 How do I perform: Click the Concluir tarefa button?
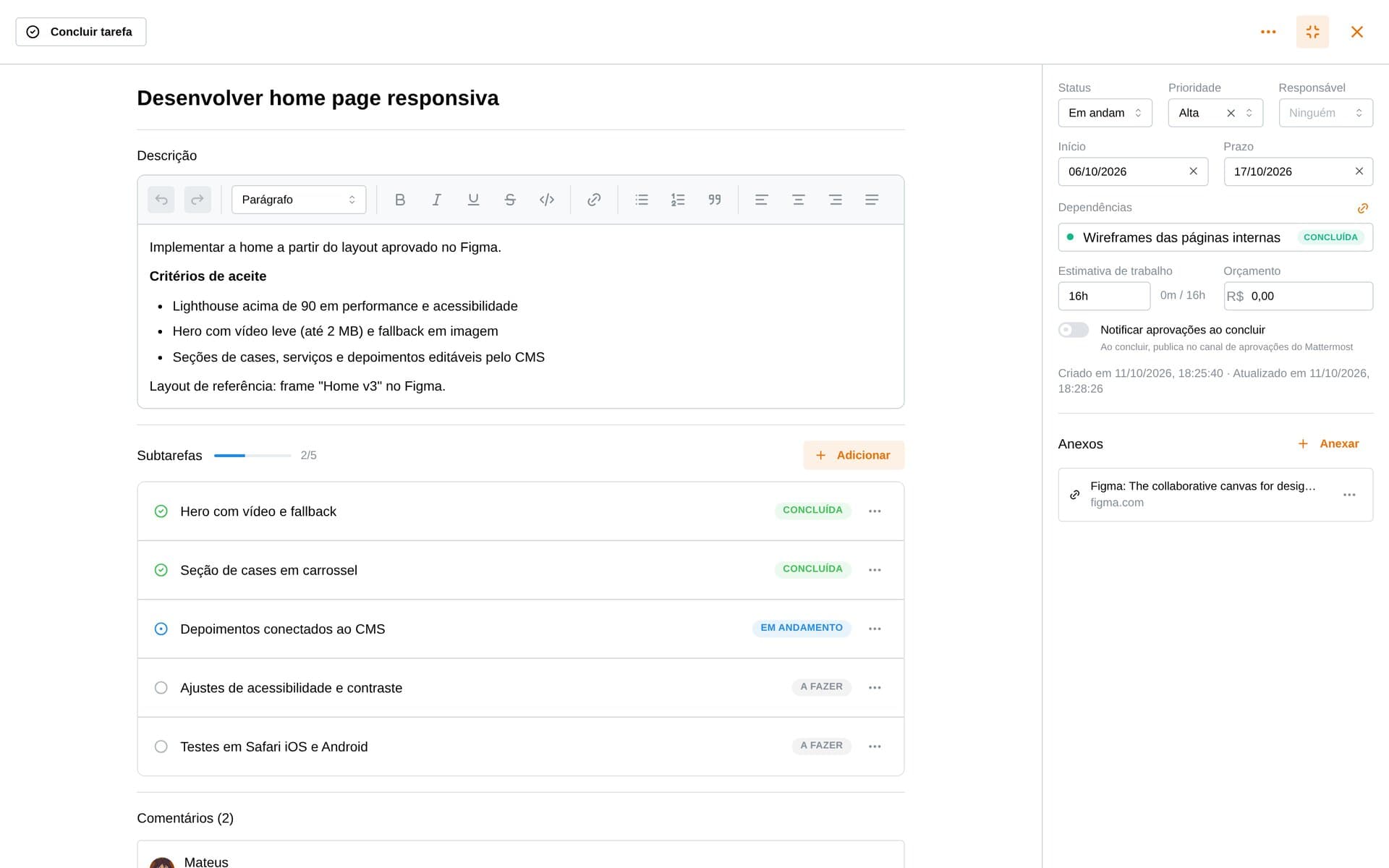coord(81,32)
